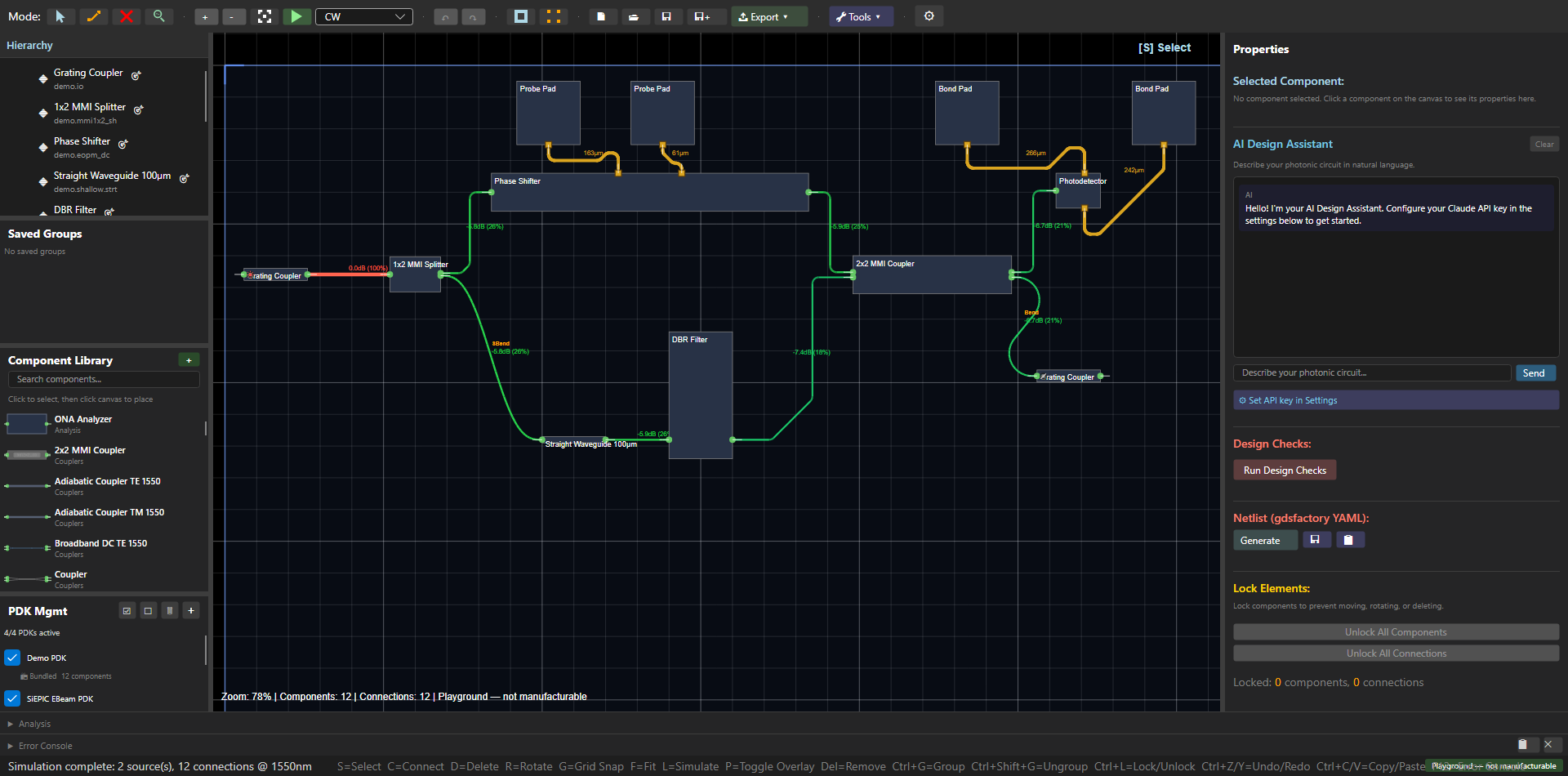
Task: Open the CW source type dropdown
Action: pos(364,16)
